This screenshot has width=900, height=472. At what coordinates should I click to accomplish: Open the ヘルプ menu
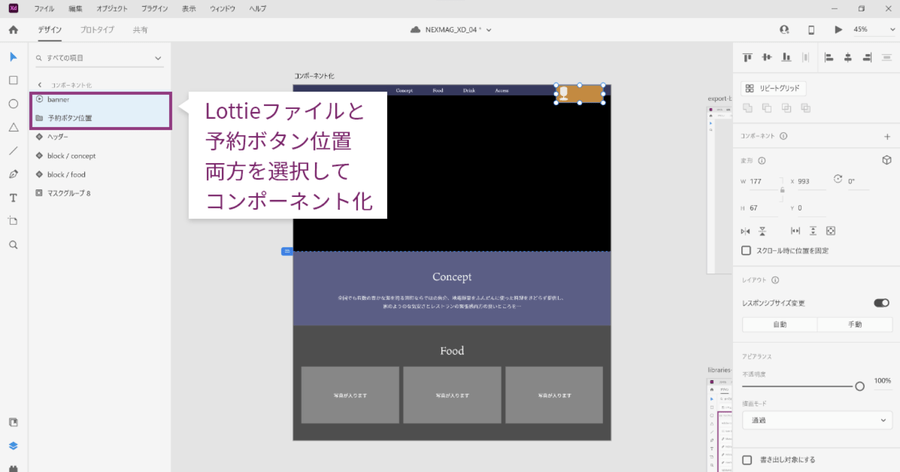coord(258,9)
